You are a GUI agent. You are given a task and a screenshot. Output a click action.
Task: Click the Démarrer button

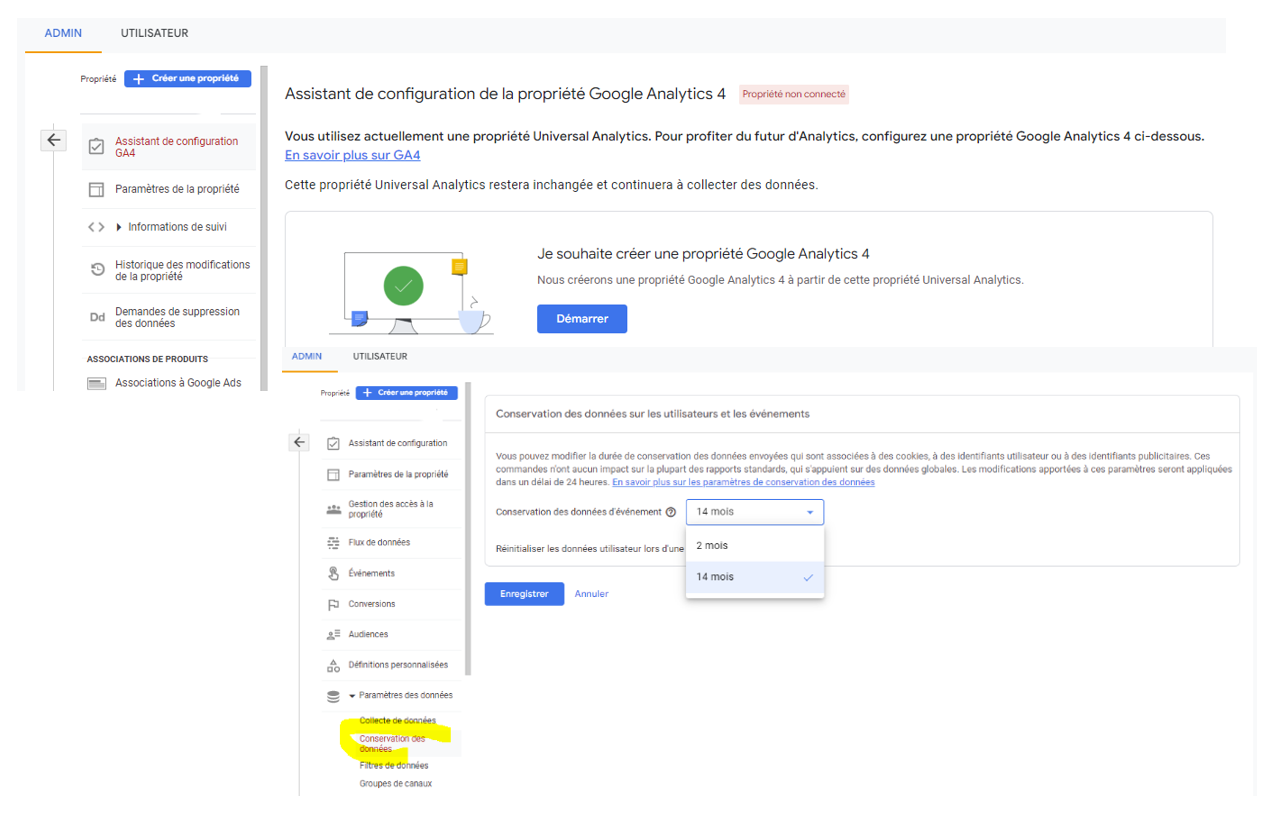point(582,319)
